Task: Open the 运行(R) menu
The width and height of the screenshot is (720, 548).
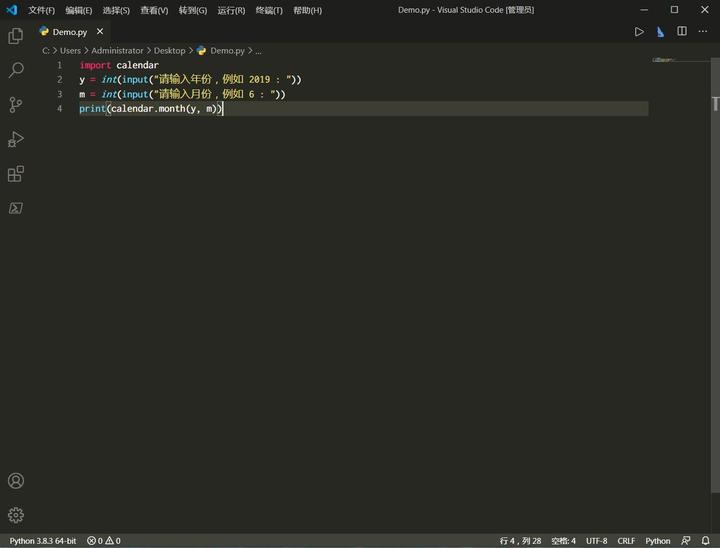Action: click(x=231, y=10)
